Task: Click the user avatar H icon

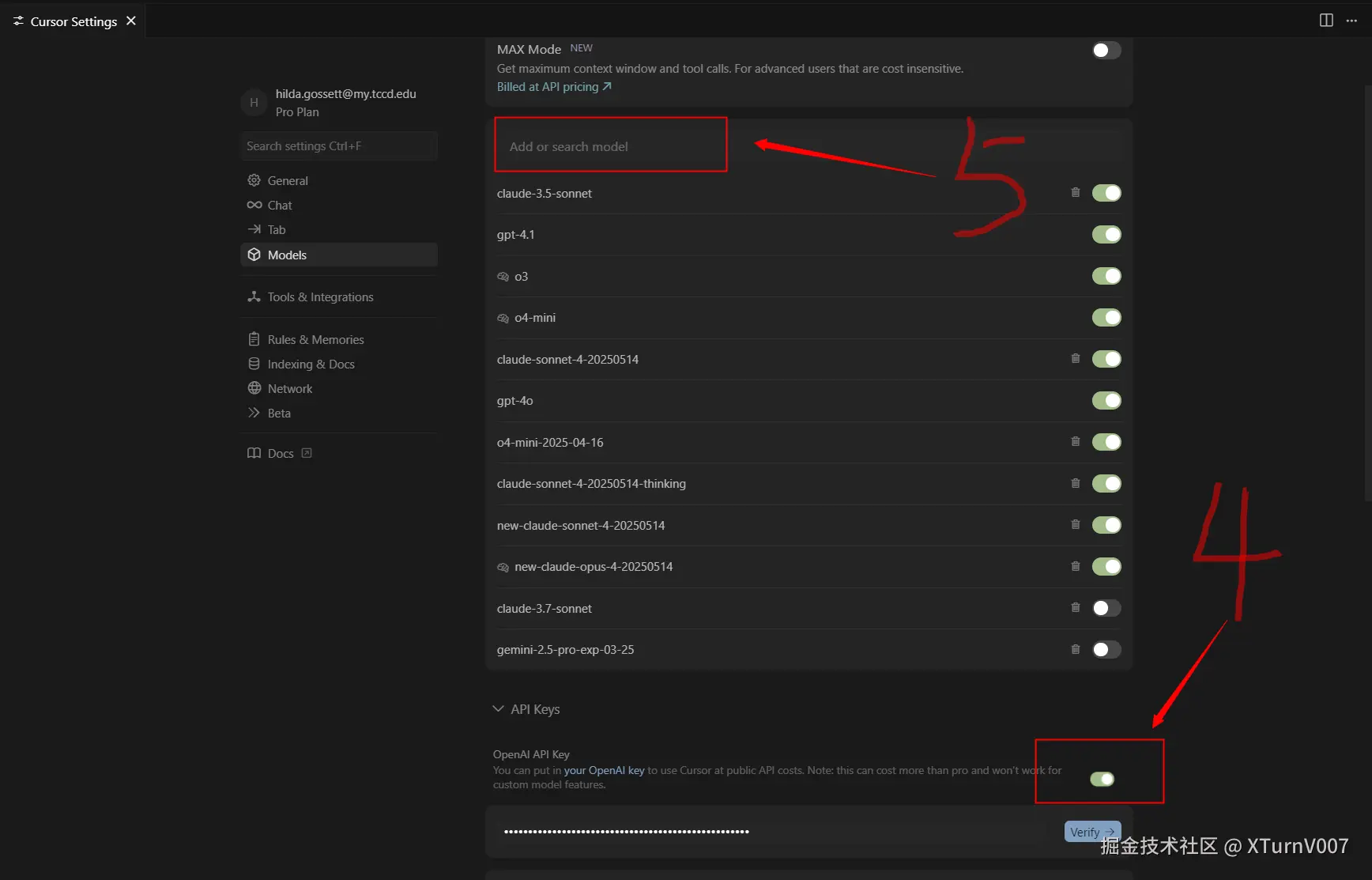Action: (254, 103)
